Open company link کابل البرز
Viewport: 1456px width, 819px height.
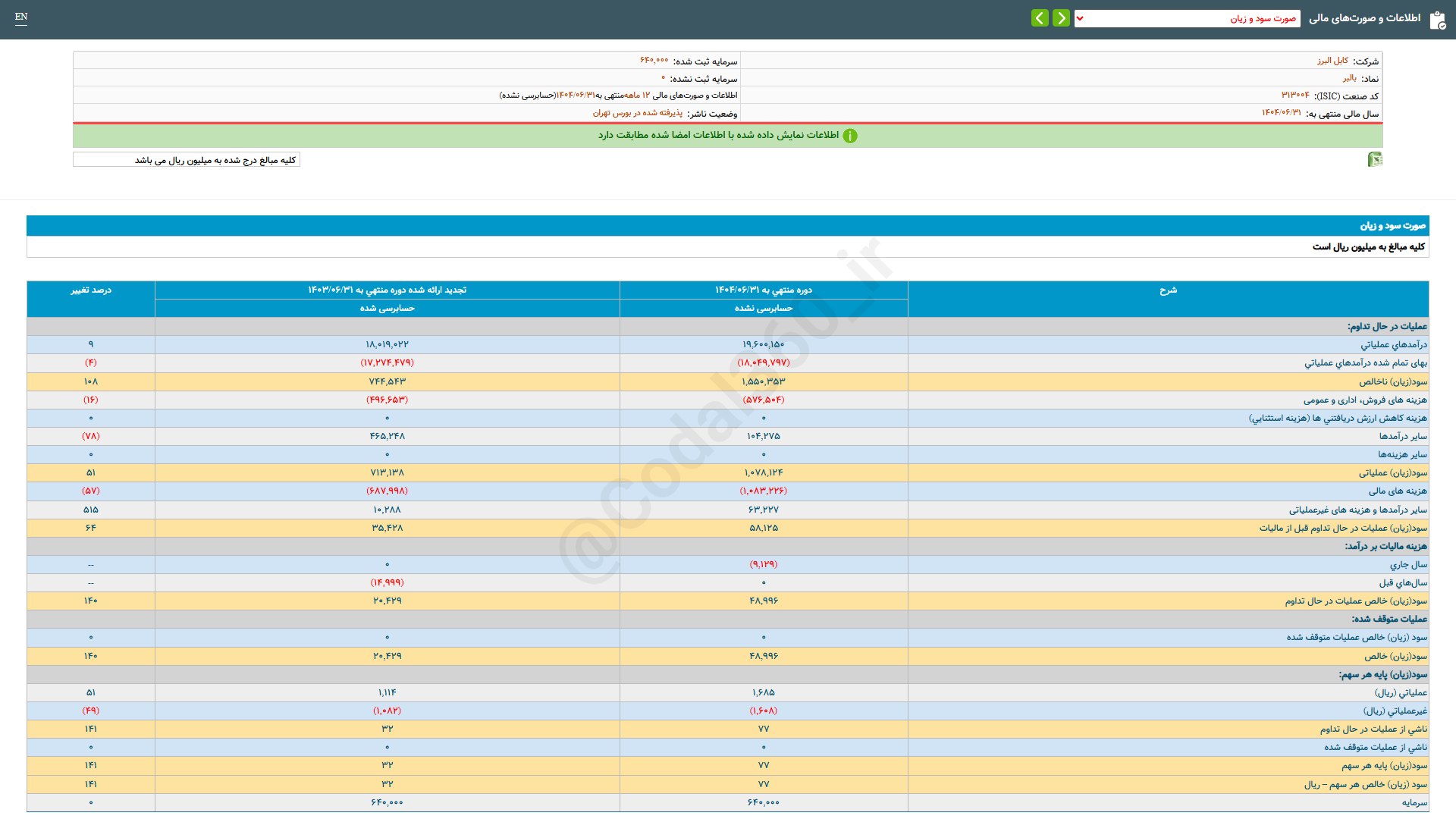coord(1332,61)
